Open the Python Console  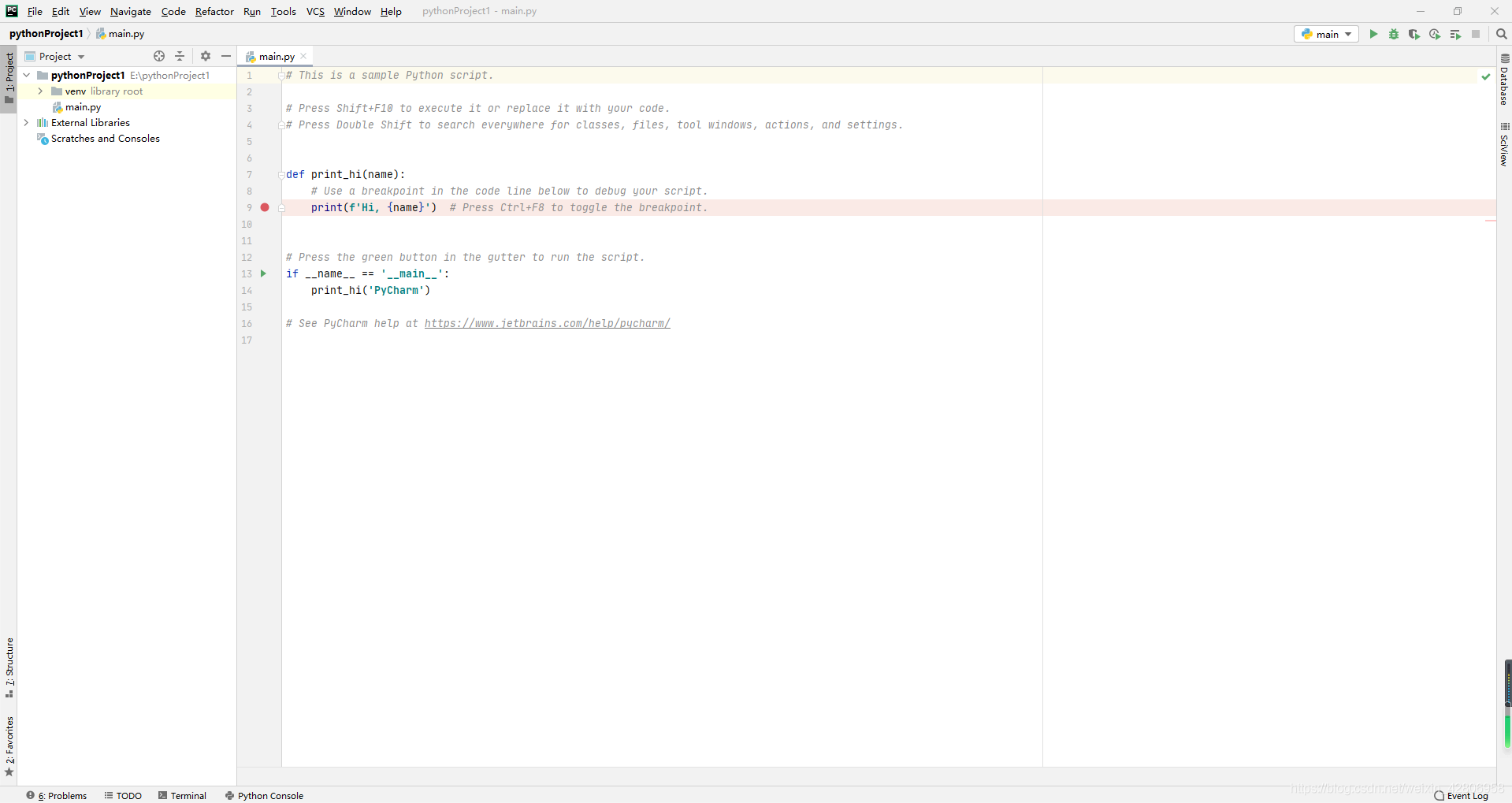(264, 795)
